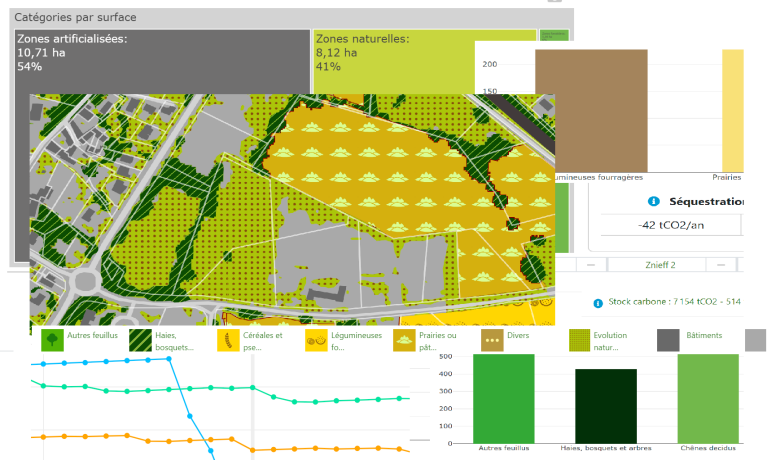Click the brown Légumineuses fourragères bar
Screen dimensions: 767x460
click(x=591, y=110)
